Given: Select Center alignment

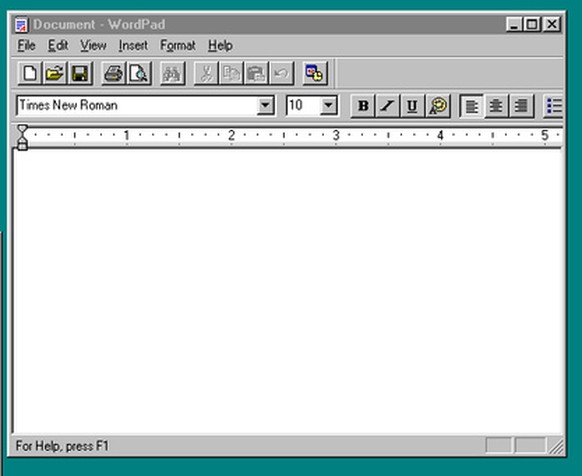Looking at the screenshot, I should pyautogui.click(x=497, y=106).
